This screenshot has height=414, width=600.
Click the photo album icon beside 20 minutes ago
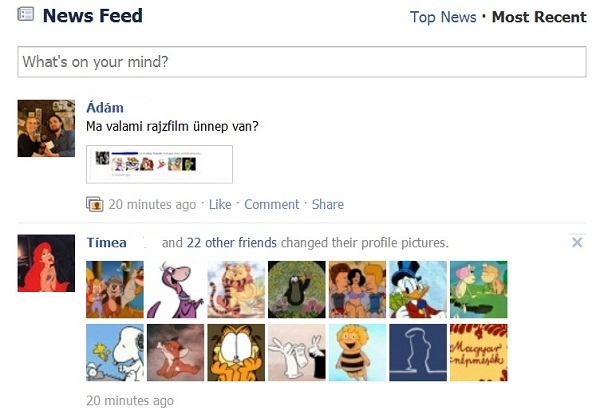(x=95, y=204)
